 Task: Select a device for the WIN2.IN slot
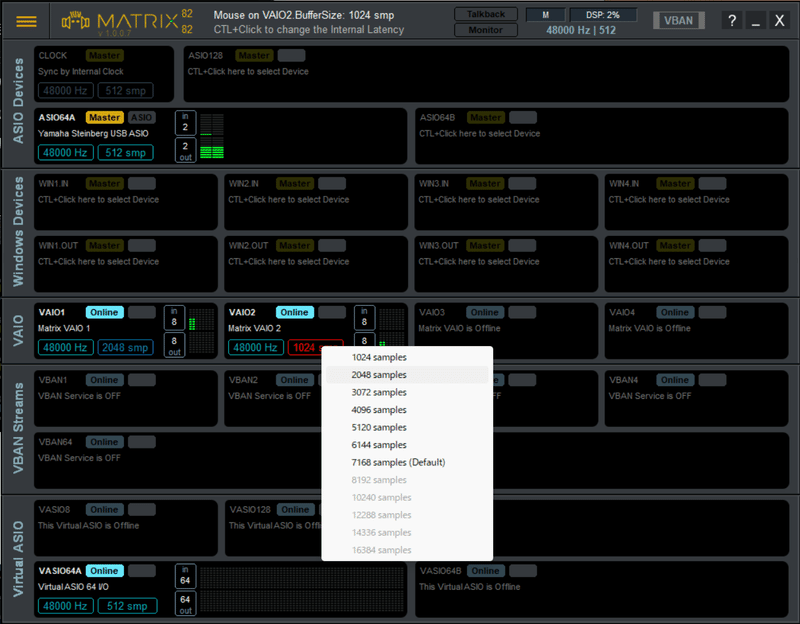(x=289, y=199)
